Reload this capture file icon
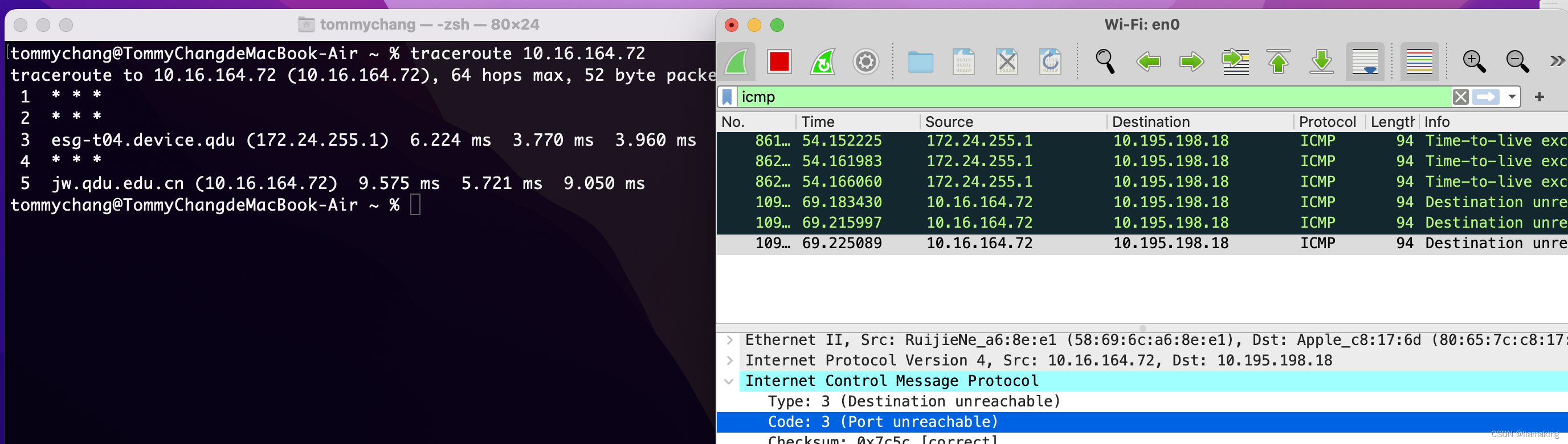Viewport: 1568px width, 444px height. point(1050,61)
